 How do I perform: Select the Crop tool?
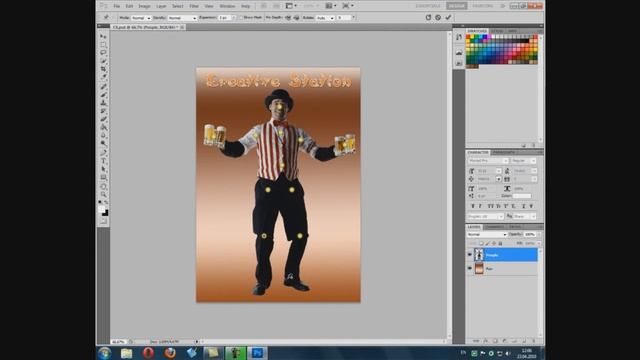tap(103, 69)
